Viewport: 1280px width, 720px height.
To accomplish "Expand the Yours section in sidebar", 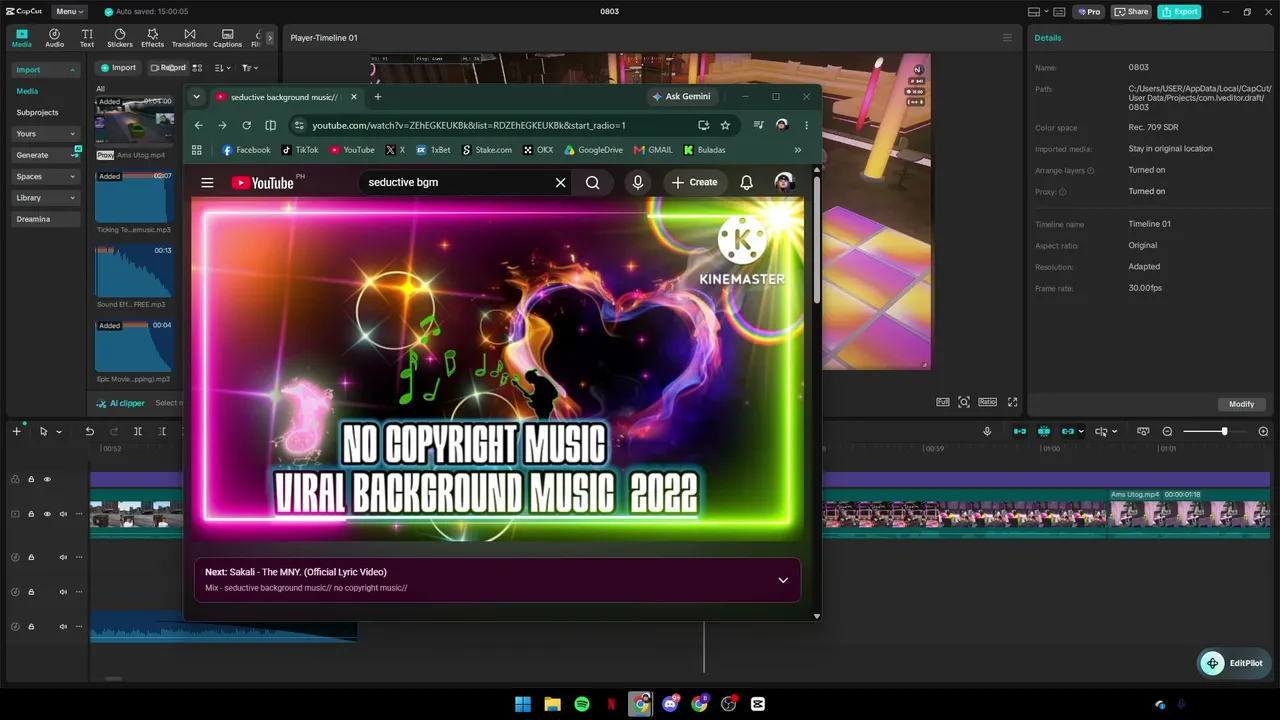I will click(45, 134).
